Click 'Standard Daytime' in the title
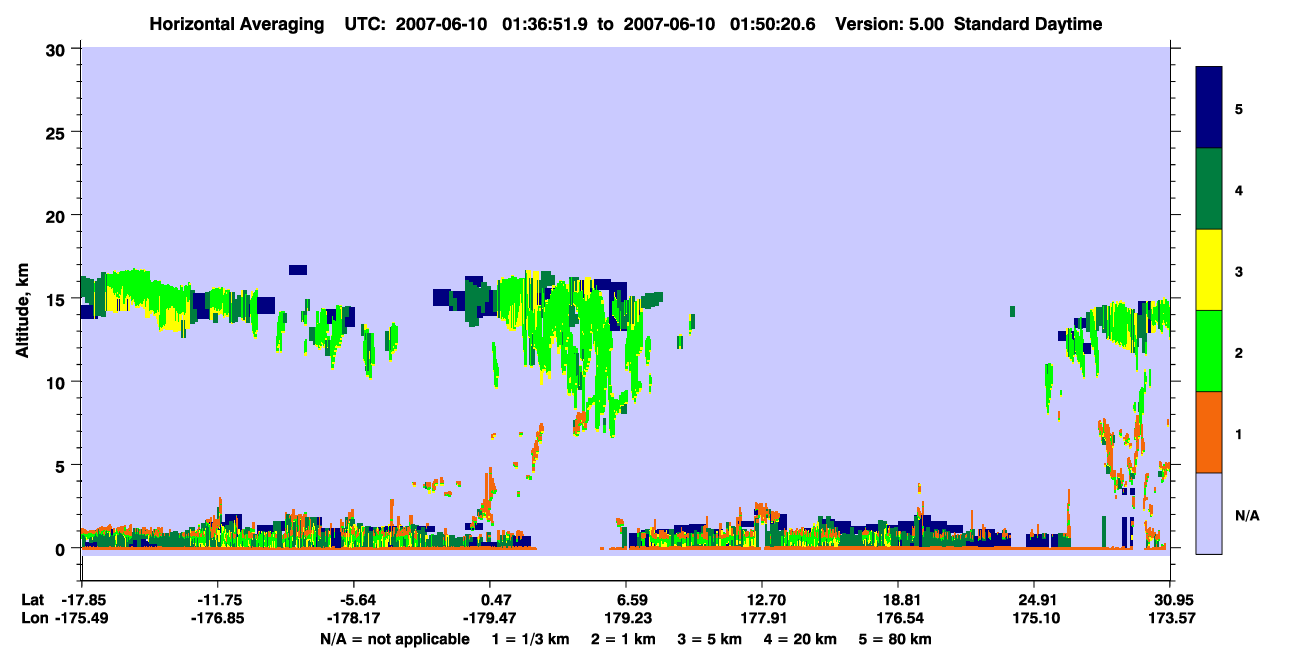 coord(1028,24)
